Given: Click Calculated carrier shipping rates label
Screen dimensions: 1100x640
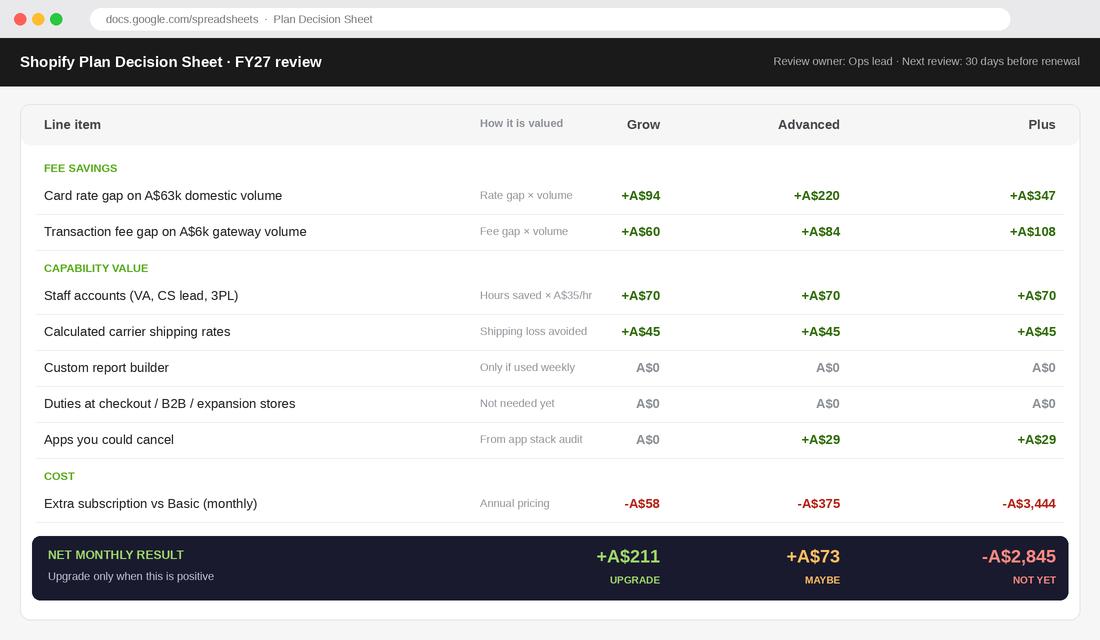Looking at the screenshot, I should pyautogui.click(x=137, y=332).
